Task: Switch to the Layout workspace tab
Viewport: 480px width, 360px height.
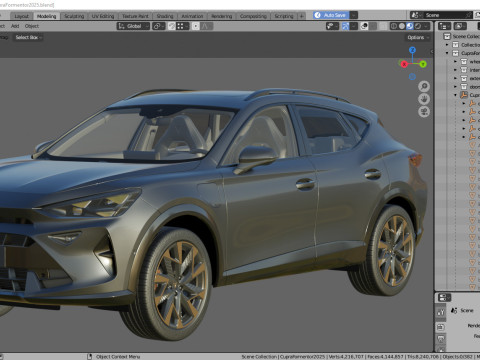Action: point(21,16)
